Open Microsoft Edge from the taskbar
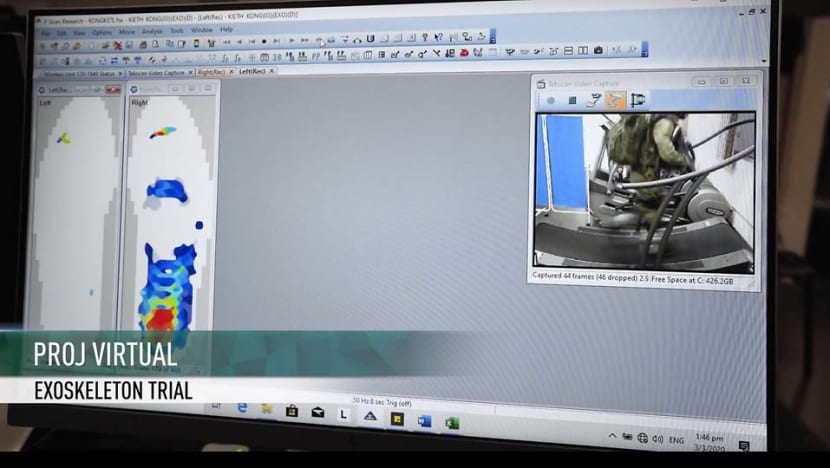This screenshot has width=830, height=468. [242, 409]
